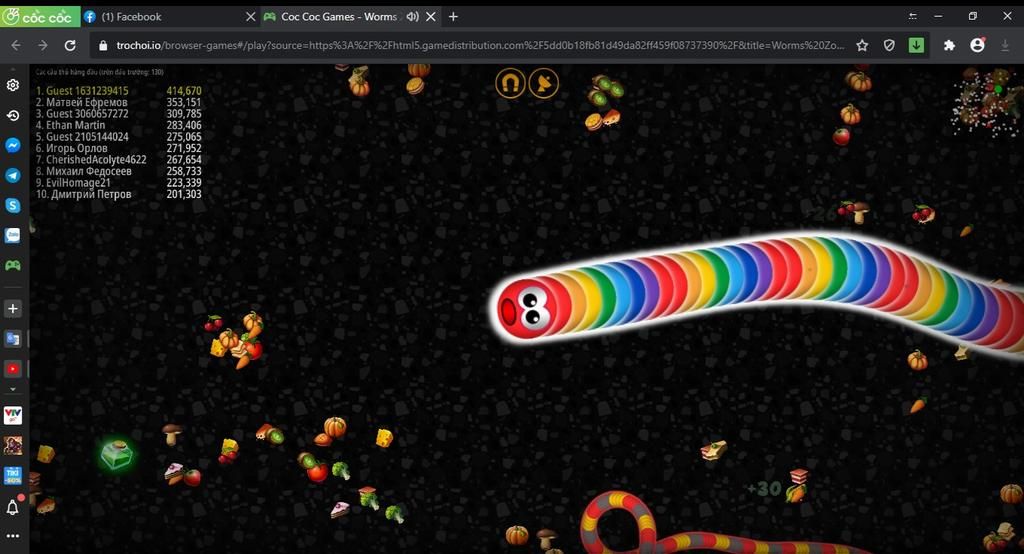This screenshot has width=1024, height=554.
Task: Click leaderboard entry Игорь Орлов
Action: click(x=72, y=148)
